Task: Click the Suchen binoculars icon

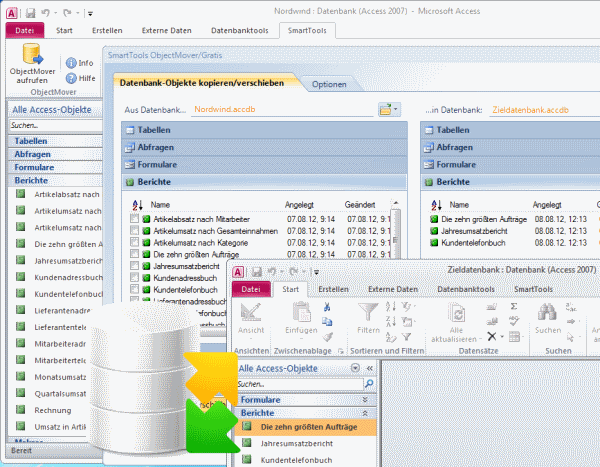Action: [x=548, y=318]
